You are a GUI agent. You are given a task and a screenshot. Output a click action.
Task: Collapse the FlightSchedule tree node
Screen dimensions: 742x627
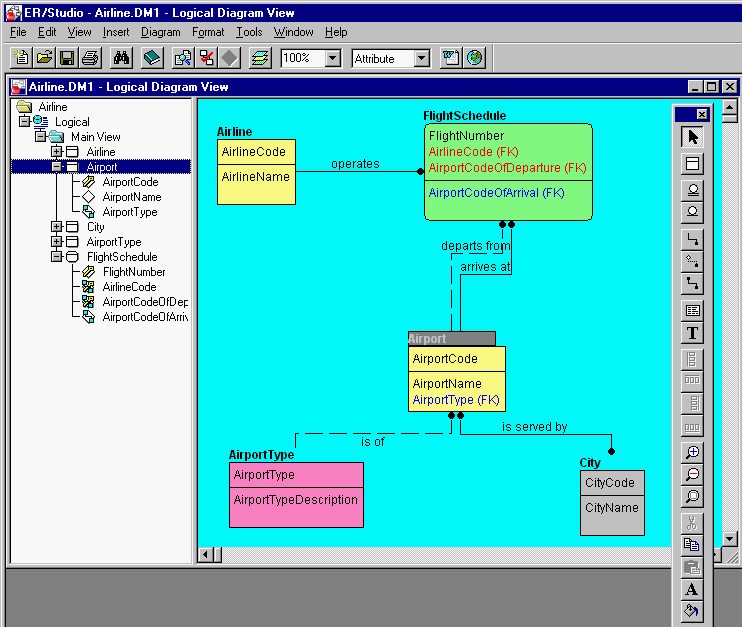click(x=57, y=257)
